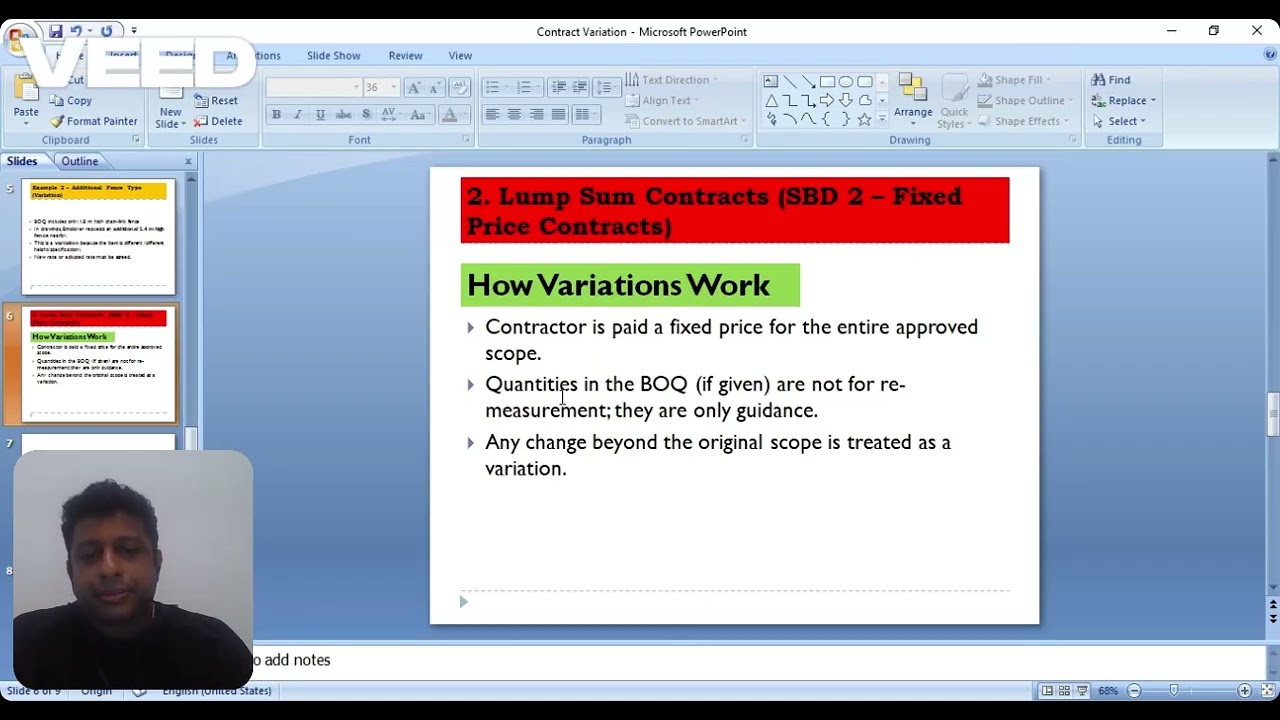Toggle Text Shadow formatting

pos(365,115)
